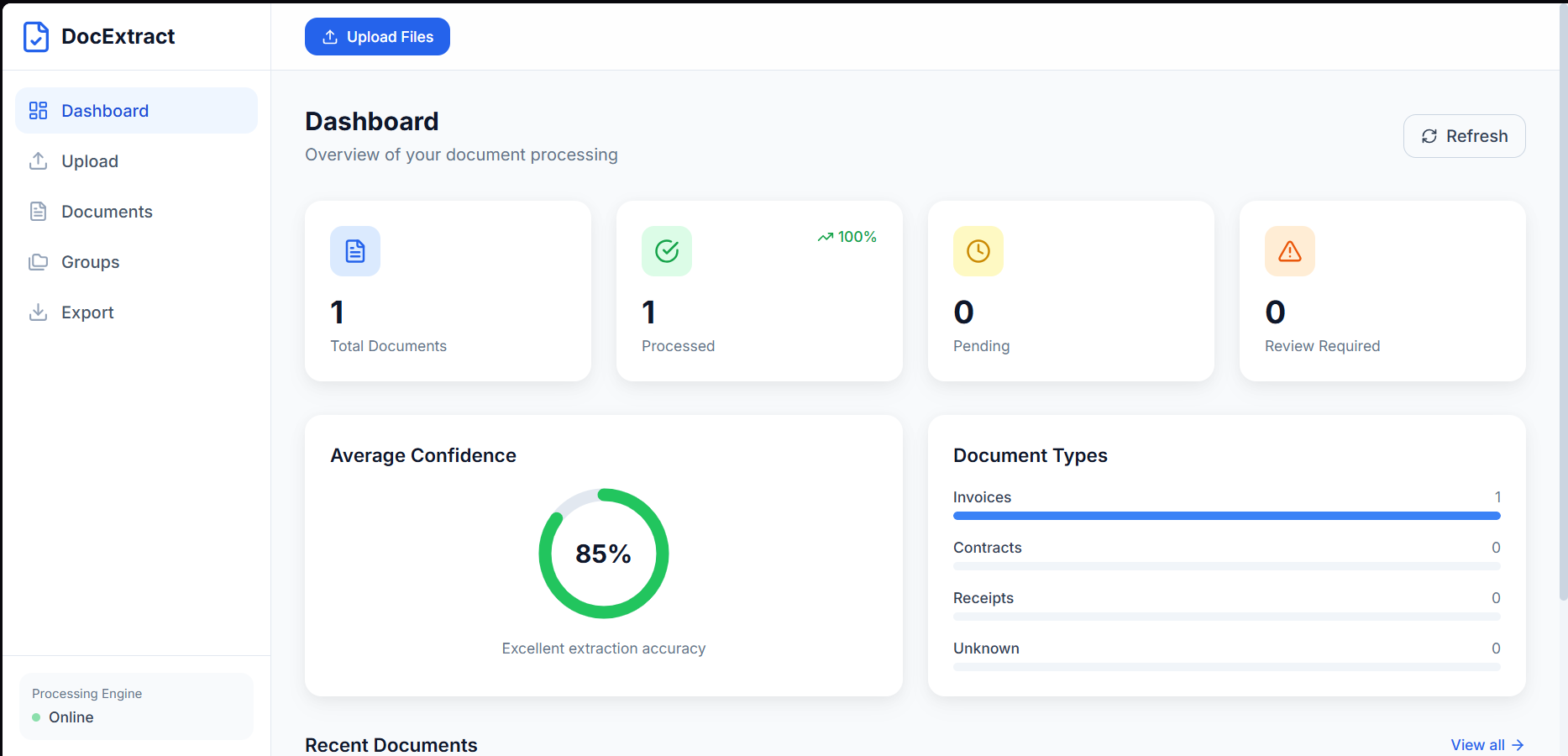The height and width of the screenshot is (756, 1568).
Task: Go to Documents in the sidebar
Action: click(x=107, y=212)
